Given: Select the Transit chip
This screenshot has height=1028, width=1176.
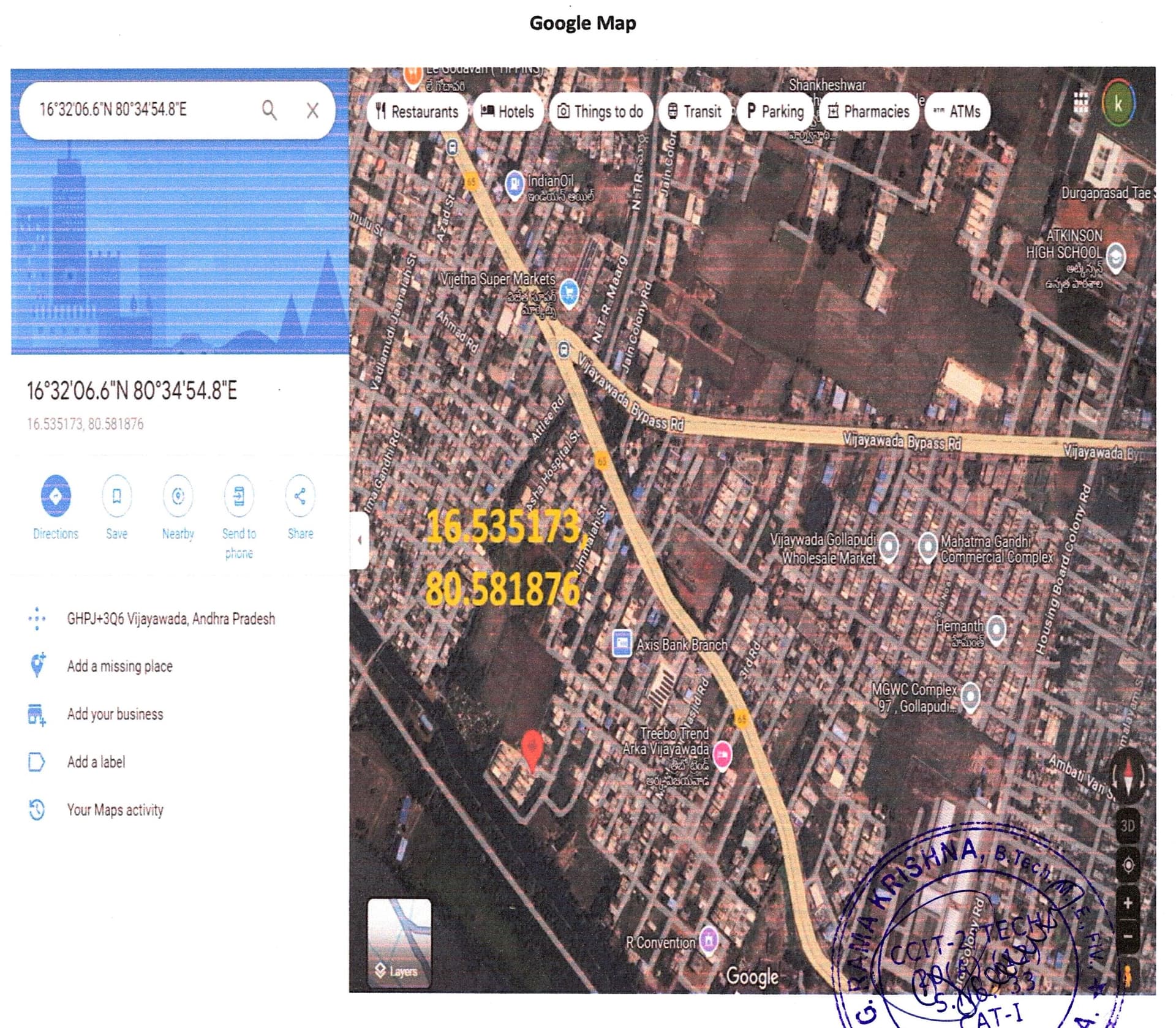Looking at the screenshot, I should (x=694, y=111).
